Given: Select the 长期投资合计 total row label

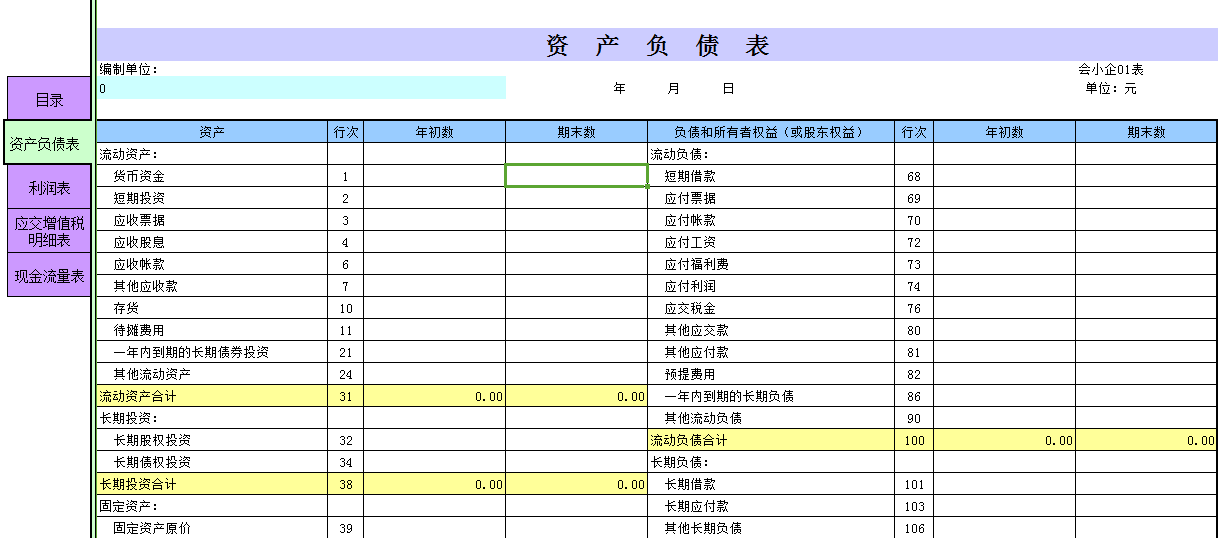Looking at the screenshot, I should coord(138,484).
